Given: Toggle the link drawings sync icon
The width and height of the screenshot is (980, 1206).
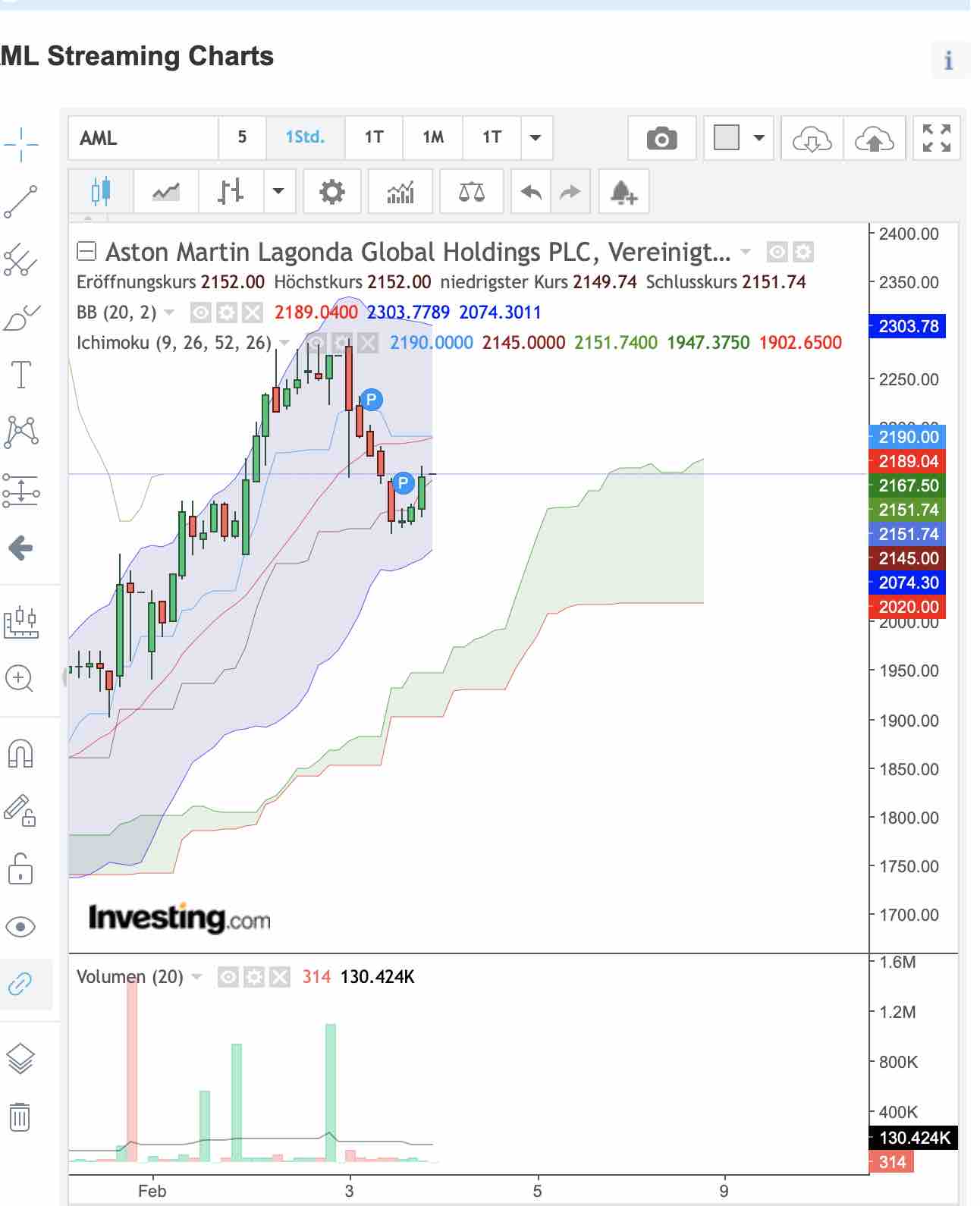Looking at the screenshot, I should coord(20,984).
